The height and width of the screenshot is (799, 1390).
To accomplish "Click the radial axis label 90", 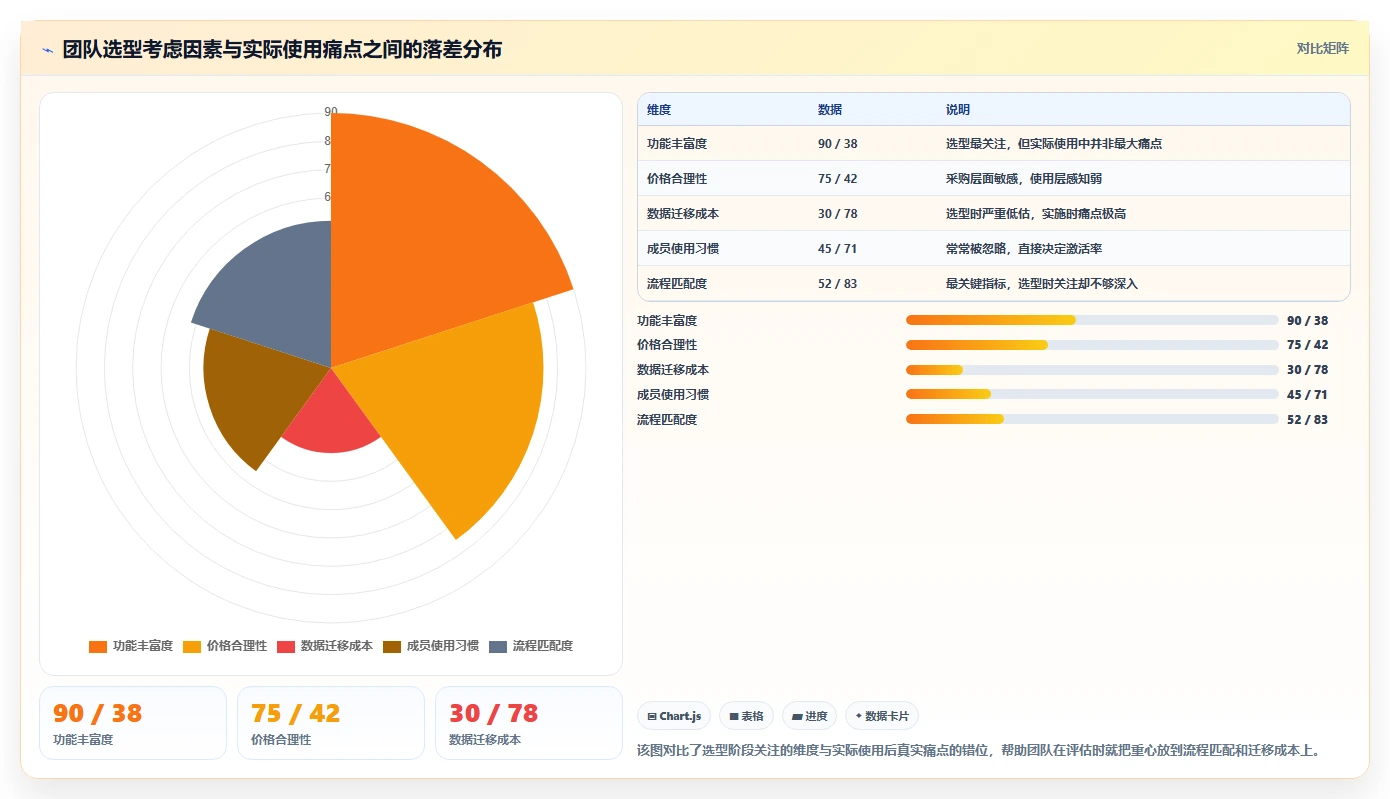I will click(331, 112).
